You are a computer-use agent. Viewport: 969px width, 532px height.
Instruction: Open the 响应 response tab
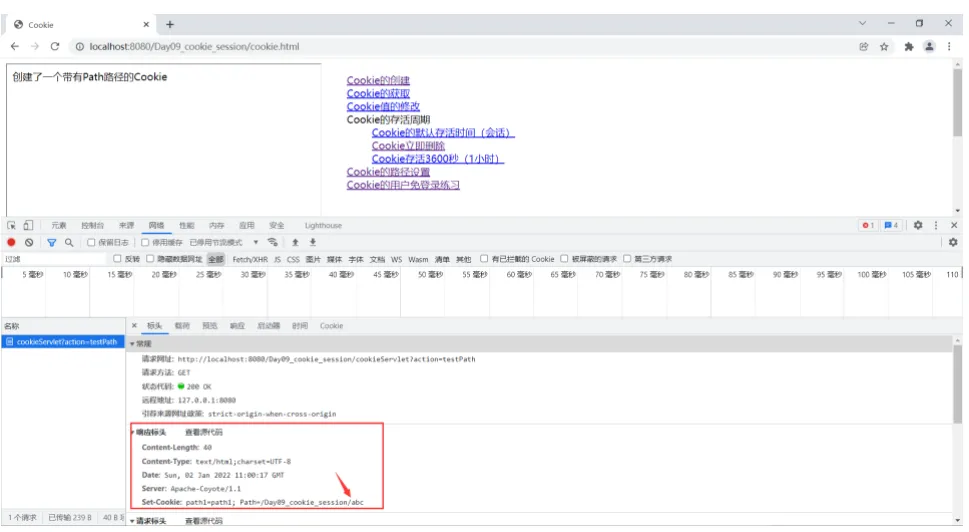point(237,326)
